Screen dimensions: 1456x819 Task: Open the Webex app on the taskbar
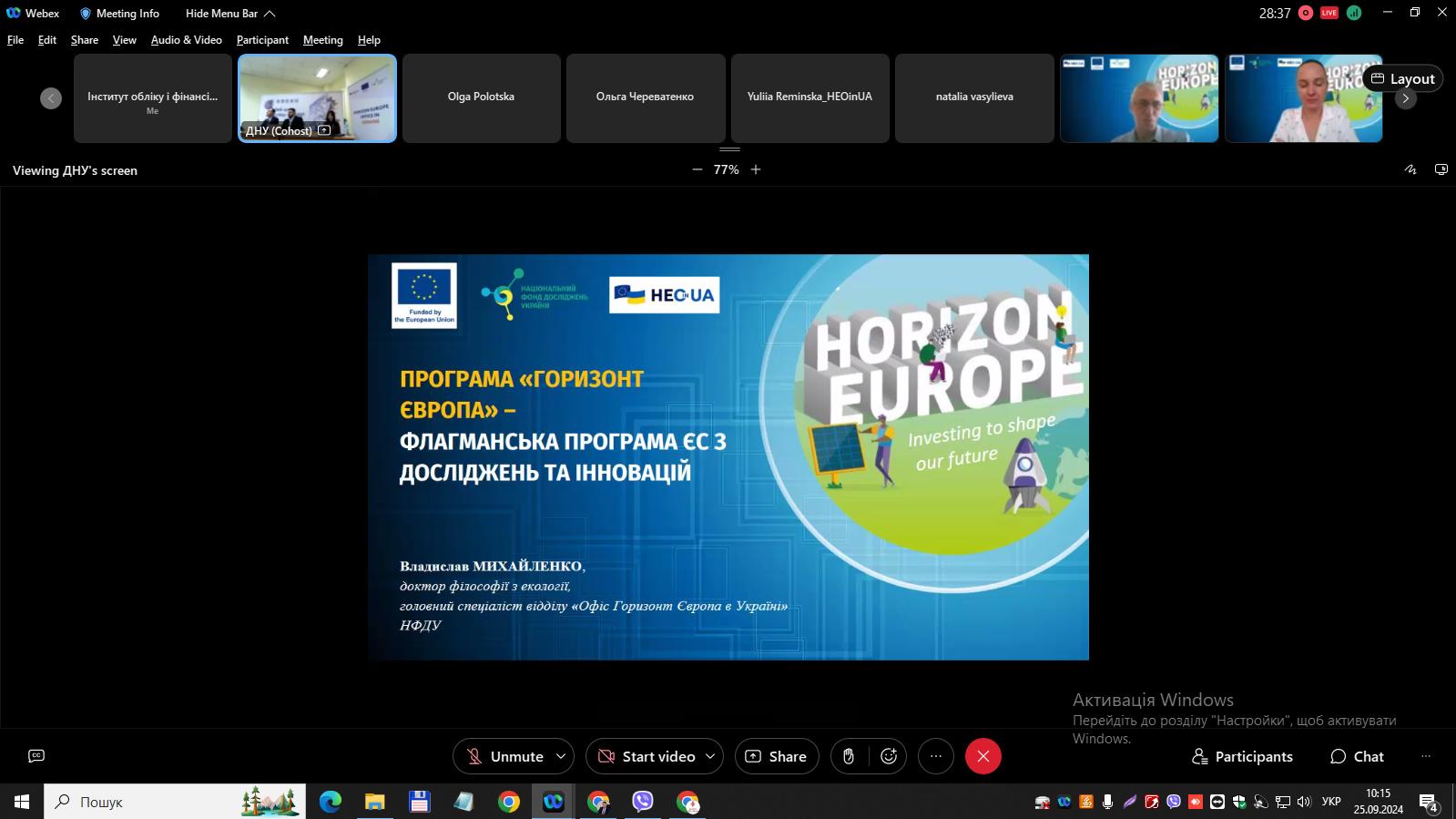(554, 802)
